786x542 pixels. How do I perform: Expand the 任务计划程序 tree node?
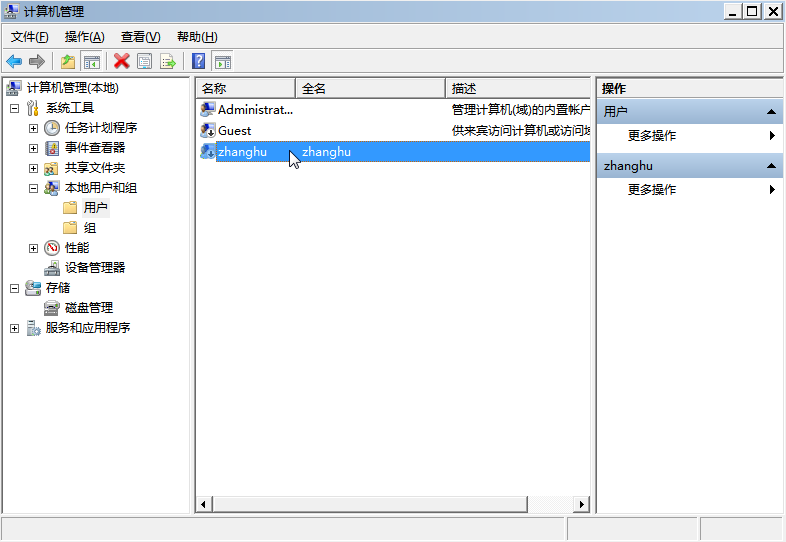point(33,128)
